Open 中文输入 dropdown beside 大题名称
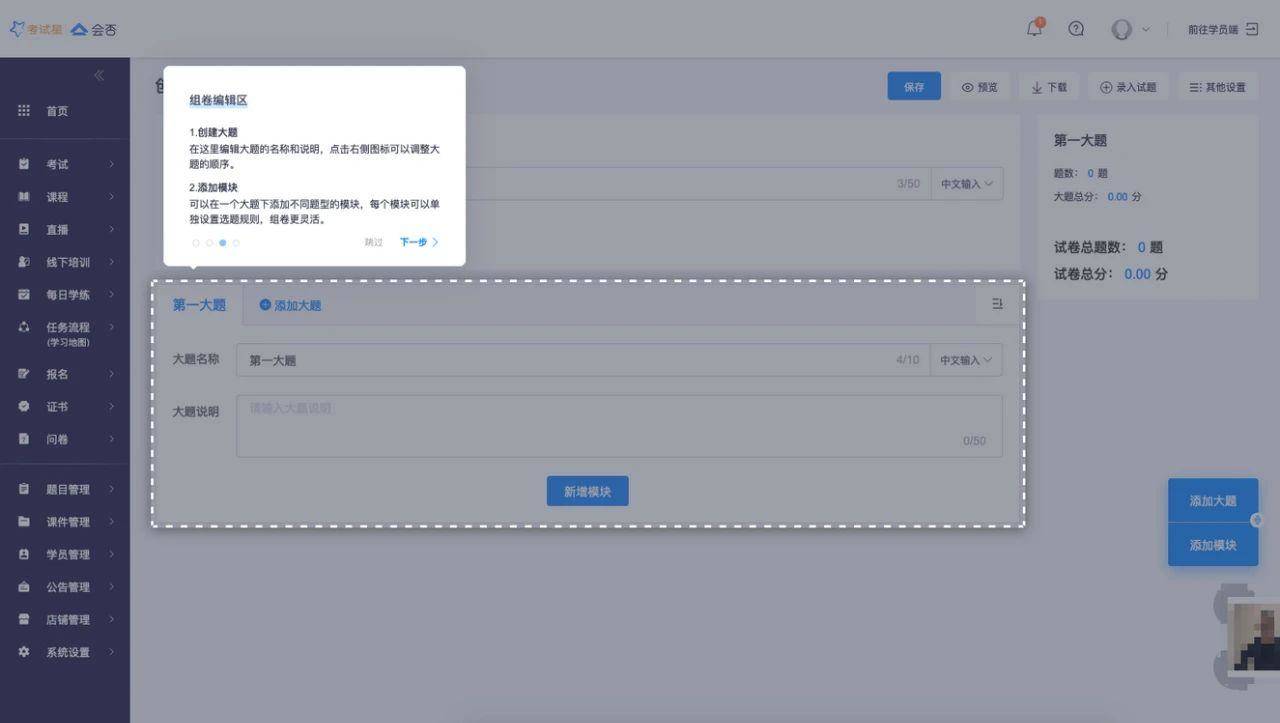Image resolution: width=1280 pixels, height=723 pixels. click(966, 360)
